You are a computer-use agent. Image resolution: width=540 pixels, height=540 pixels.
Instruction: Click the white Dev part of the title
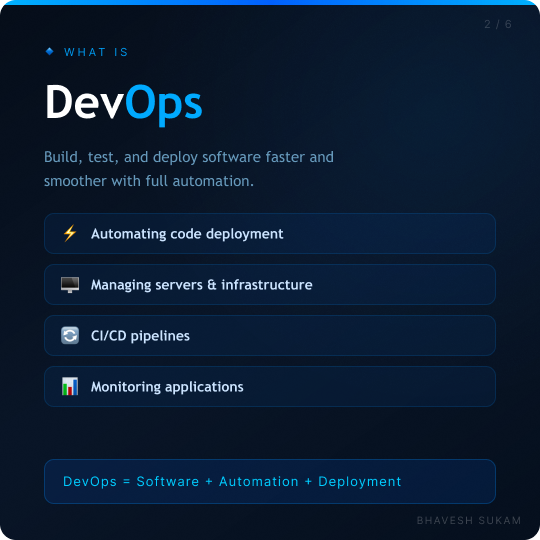click(85, 102)
